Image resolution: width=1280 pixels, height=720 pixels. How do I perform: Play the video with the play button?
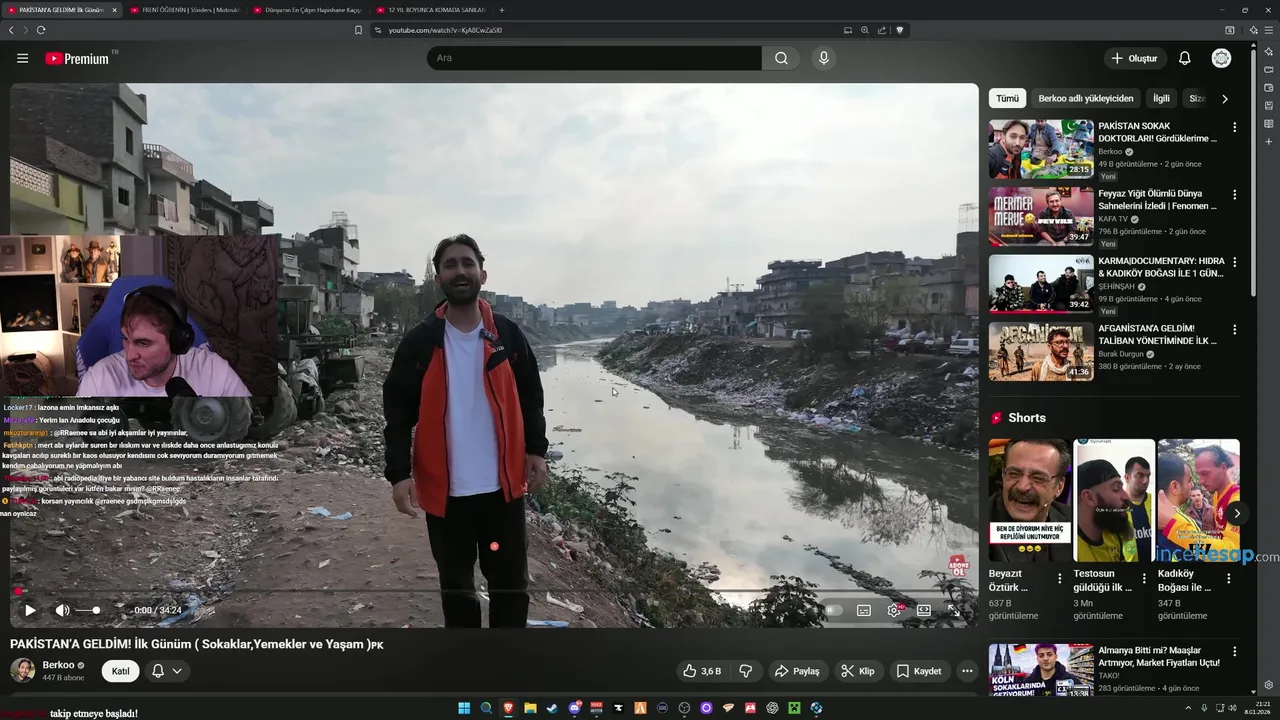click(x=30, y=610)
